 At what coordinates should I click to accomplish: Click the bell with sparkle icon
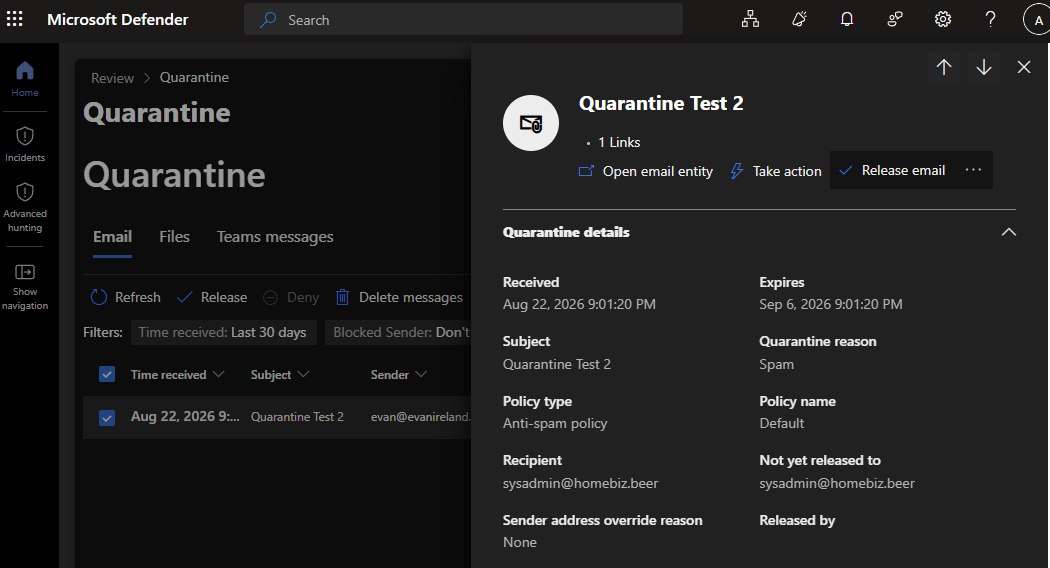(x=799, y=19)
